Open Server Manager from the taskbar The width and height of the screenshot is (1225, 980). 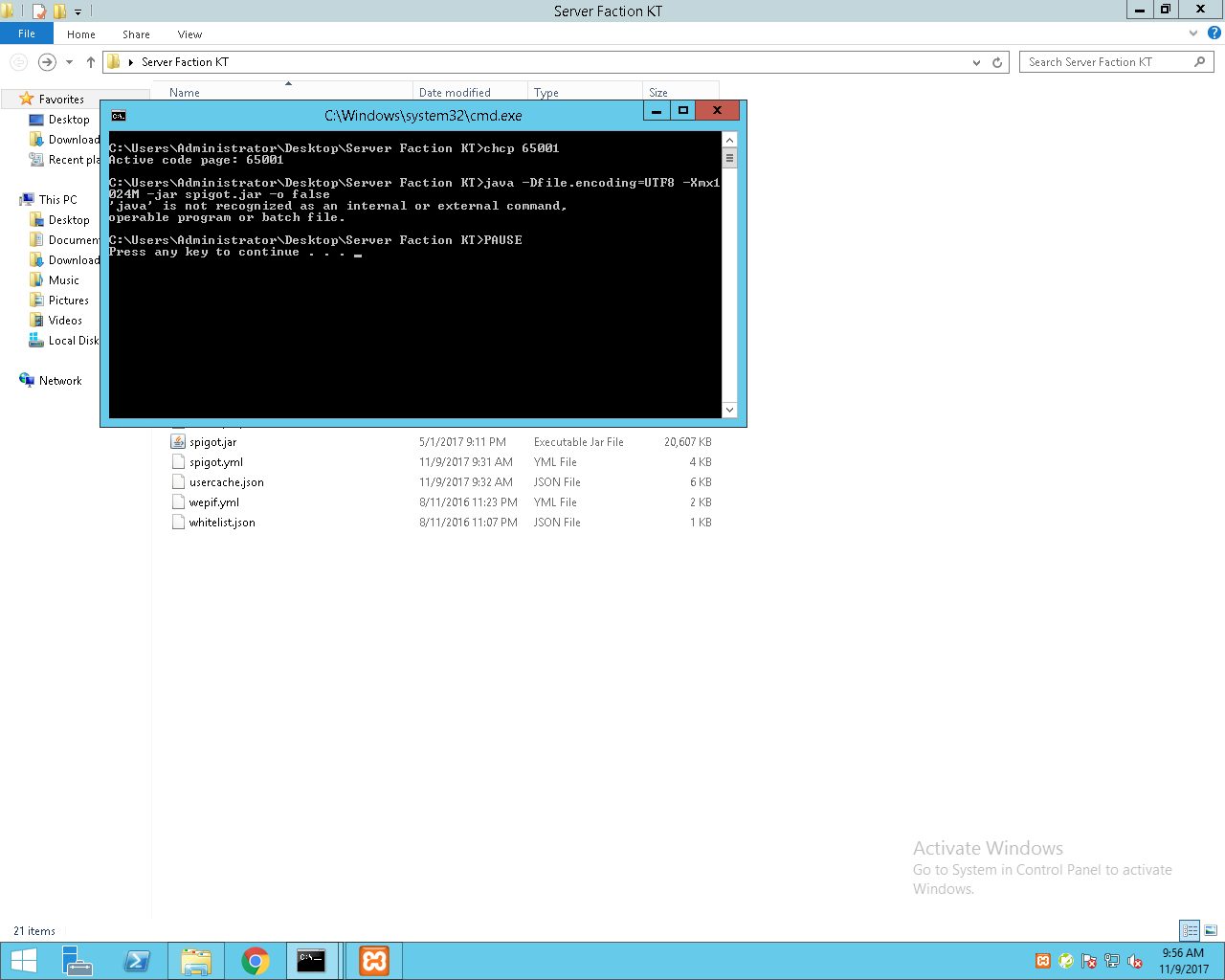coord(78,961)
